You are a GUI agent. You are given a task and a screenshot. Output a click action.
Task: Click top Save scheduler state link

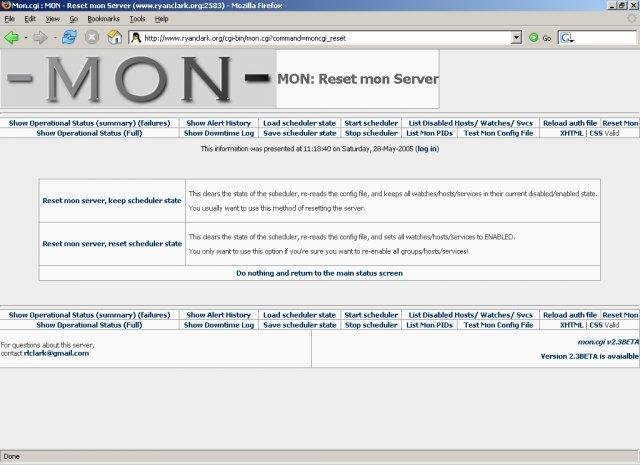click(x=300, y=133)
